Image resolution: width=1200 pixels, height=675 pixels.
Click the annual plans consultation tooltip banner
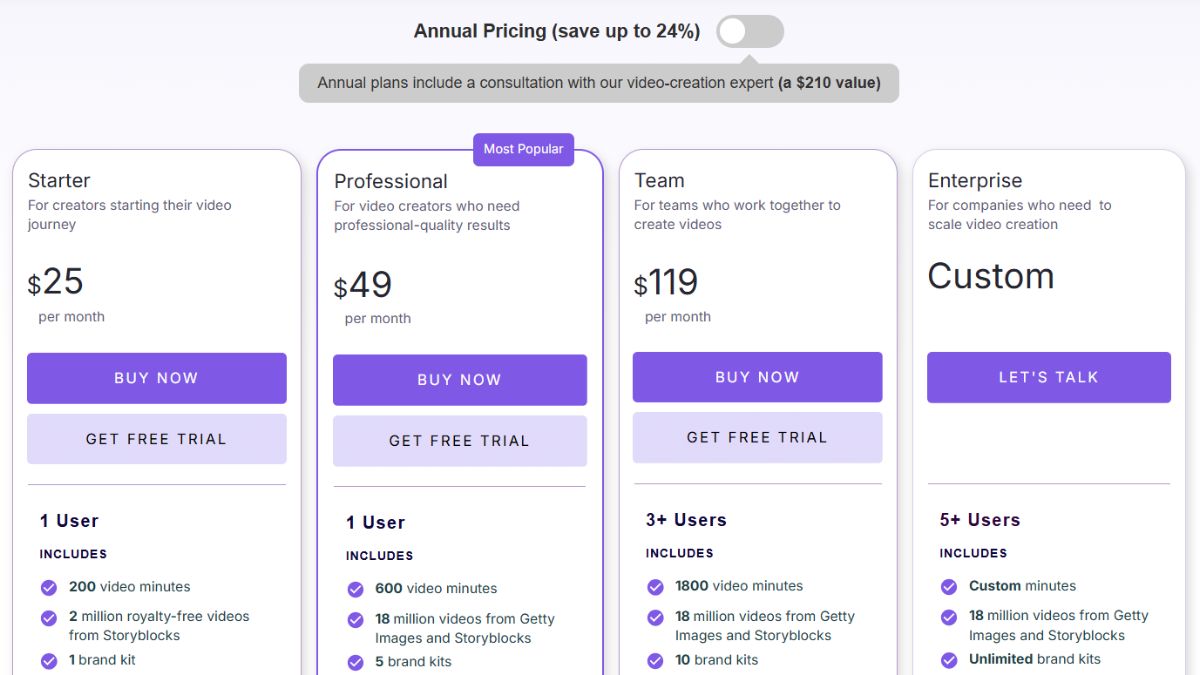coord(599,83)
